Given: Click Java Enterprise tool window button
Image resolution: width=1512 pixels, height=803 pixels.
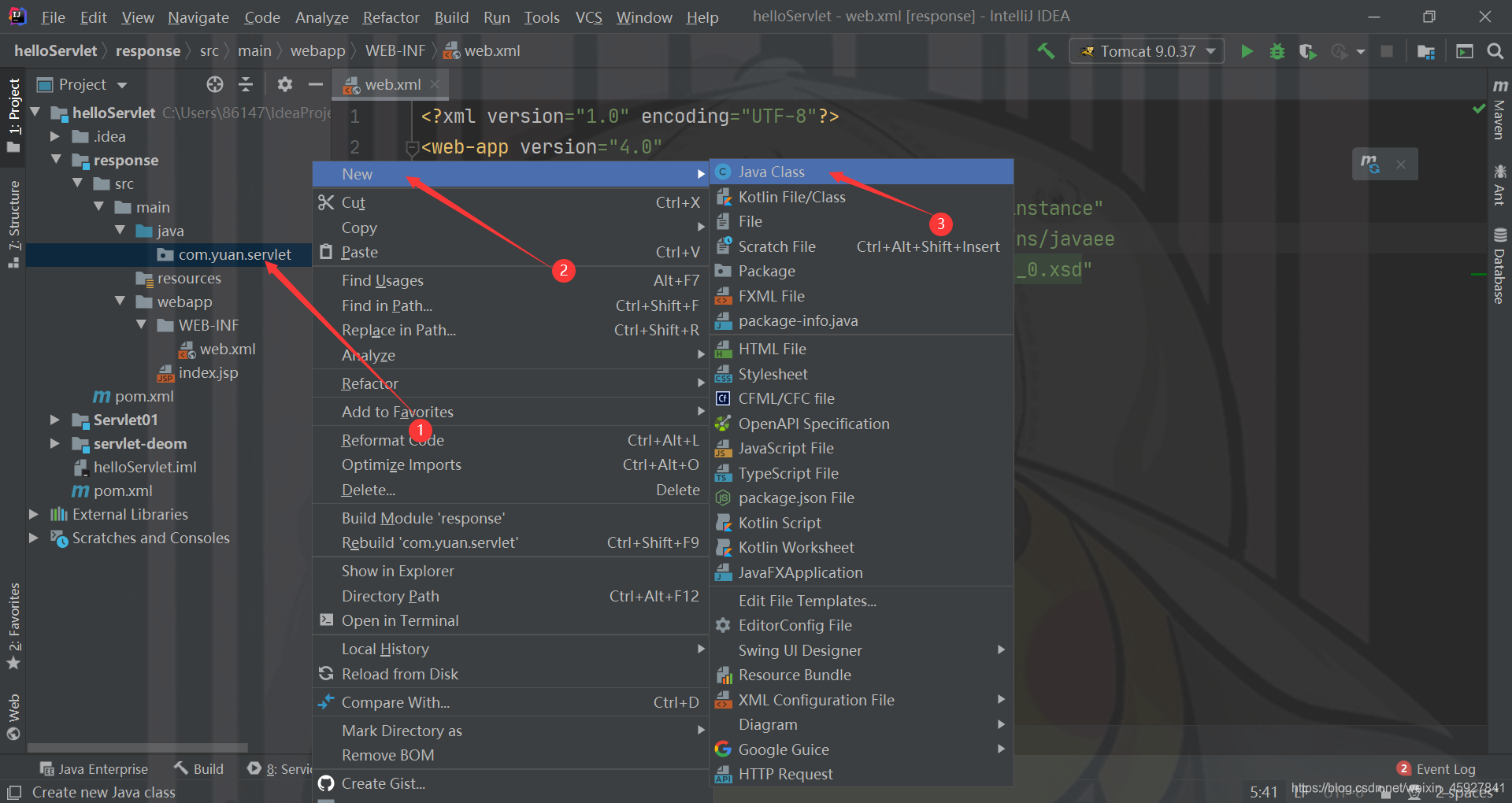Looking at the screenshot, I should pyautogui.click(x=93, y=769).
